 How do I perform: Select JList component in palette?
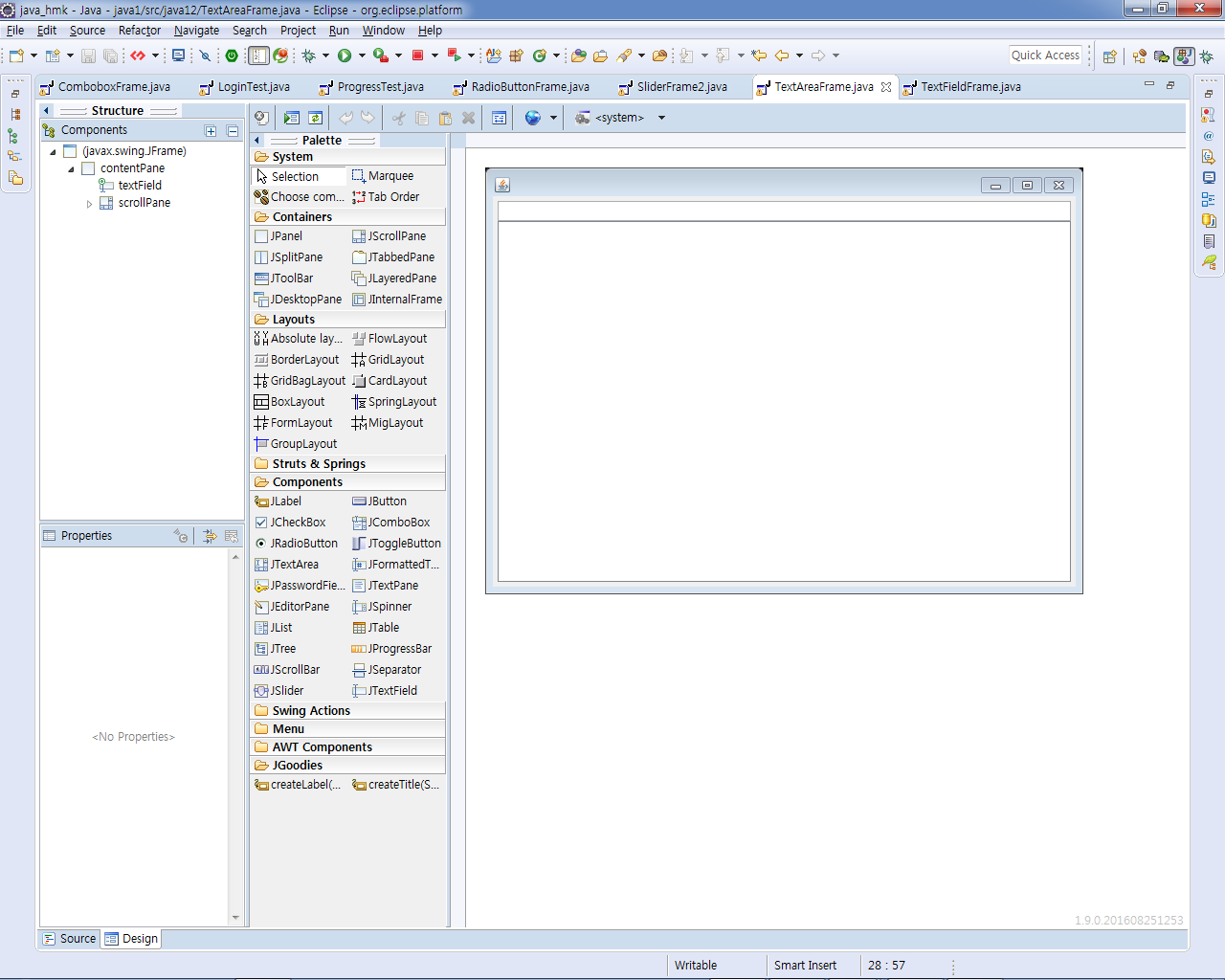pos(274,628)
